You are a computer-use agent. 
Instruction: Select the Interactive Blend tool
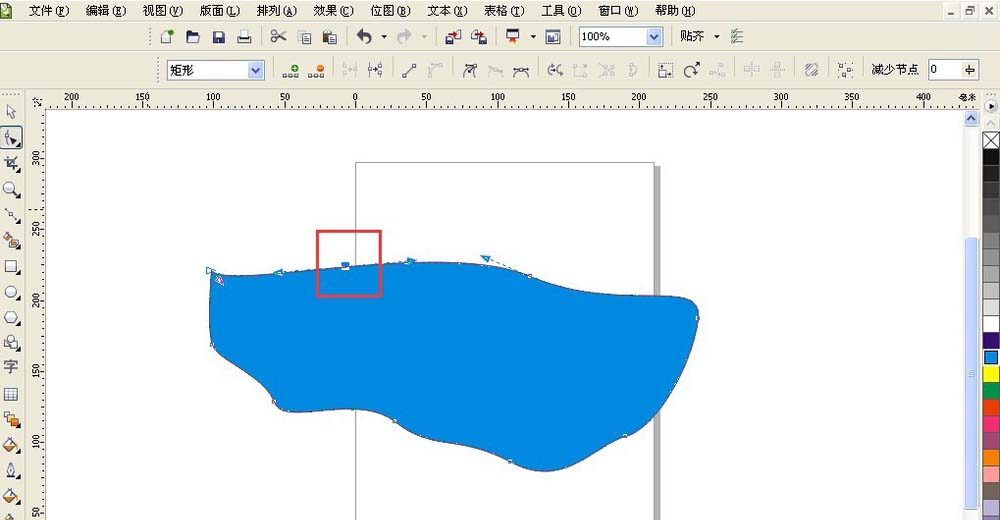tap(11, 419)
